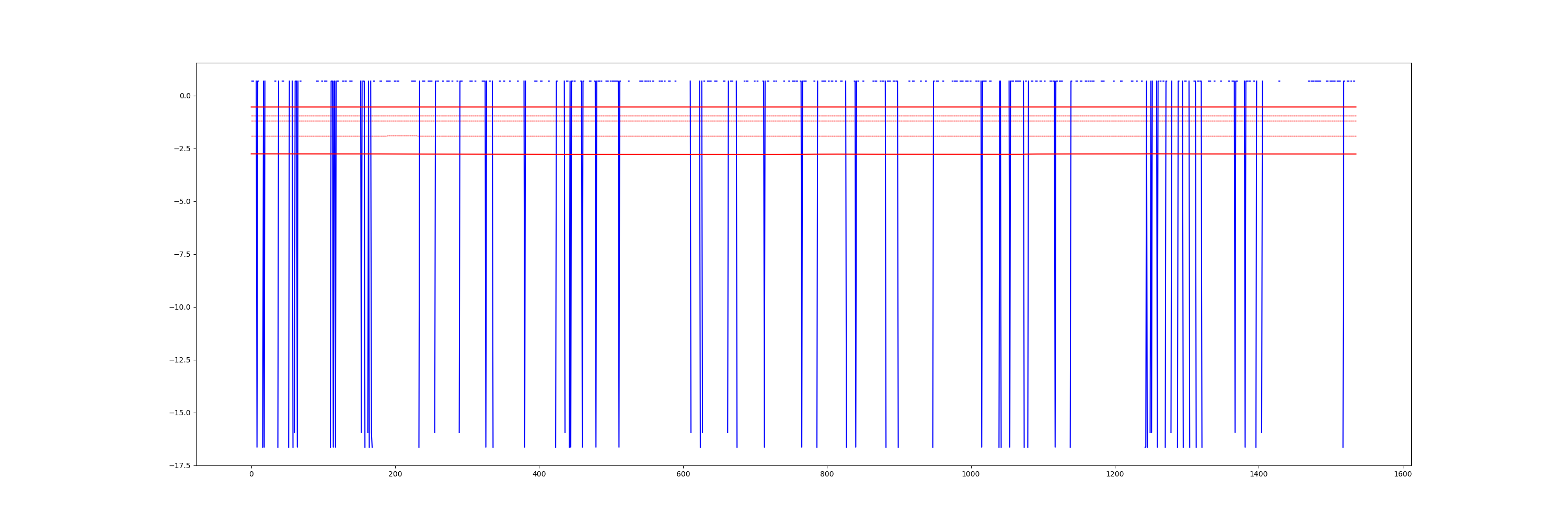Screen dimensions: 1568x523
Task: Click the x-axis tick label 1000
Action: pos(971,474)
